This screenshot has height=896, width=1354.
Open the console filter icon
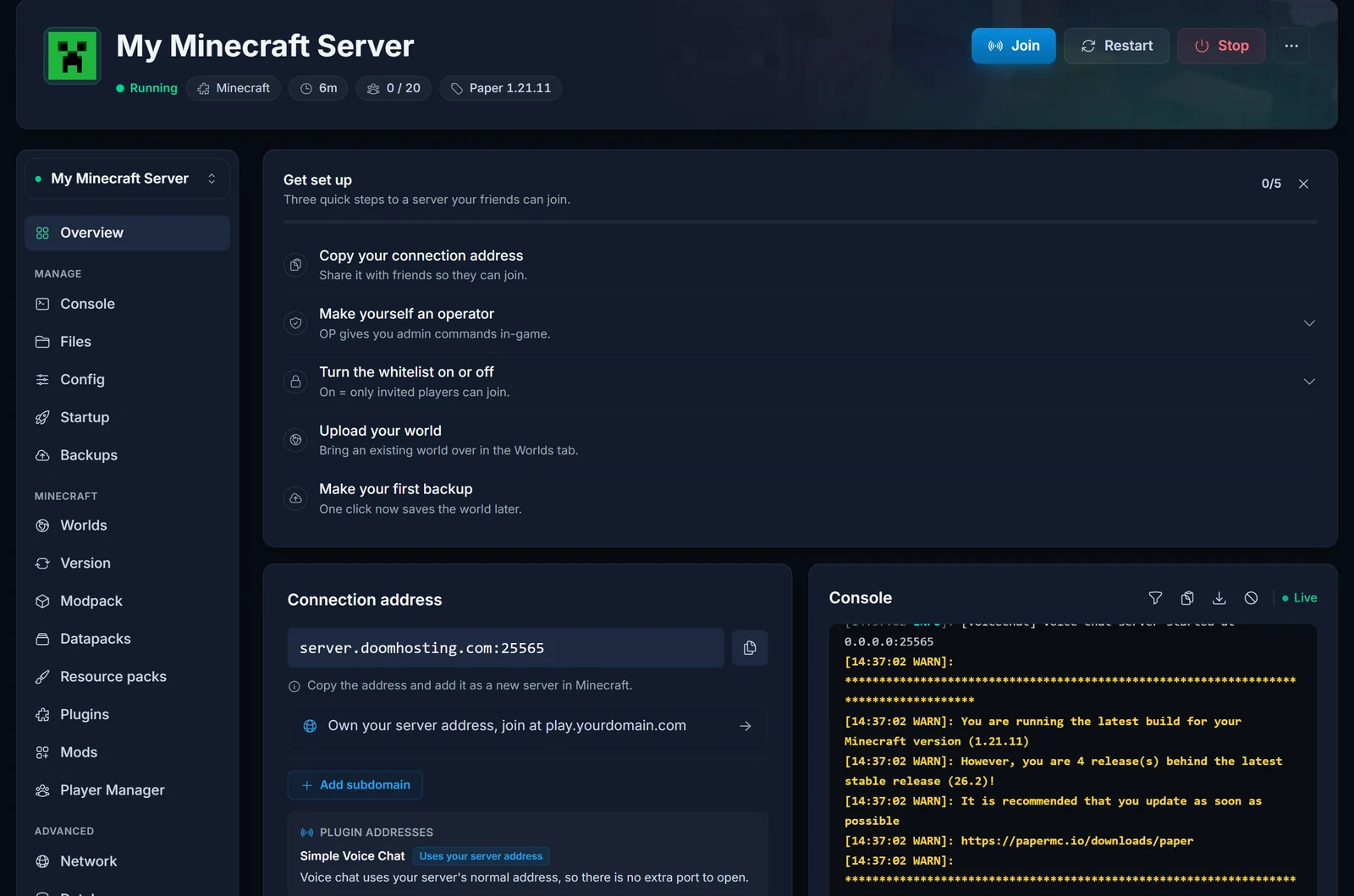[1155, 598]
